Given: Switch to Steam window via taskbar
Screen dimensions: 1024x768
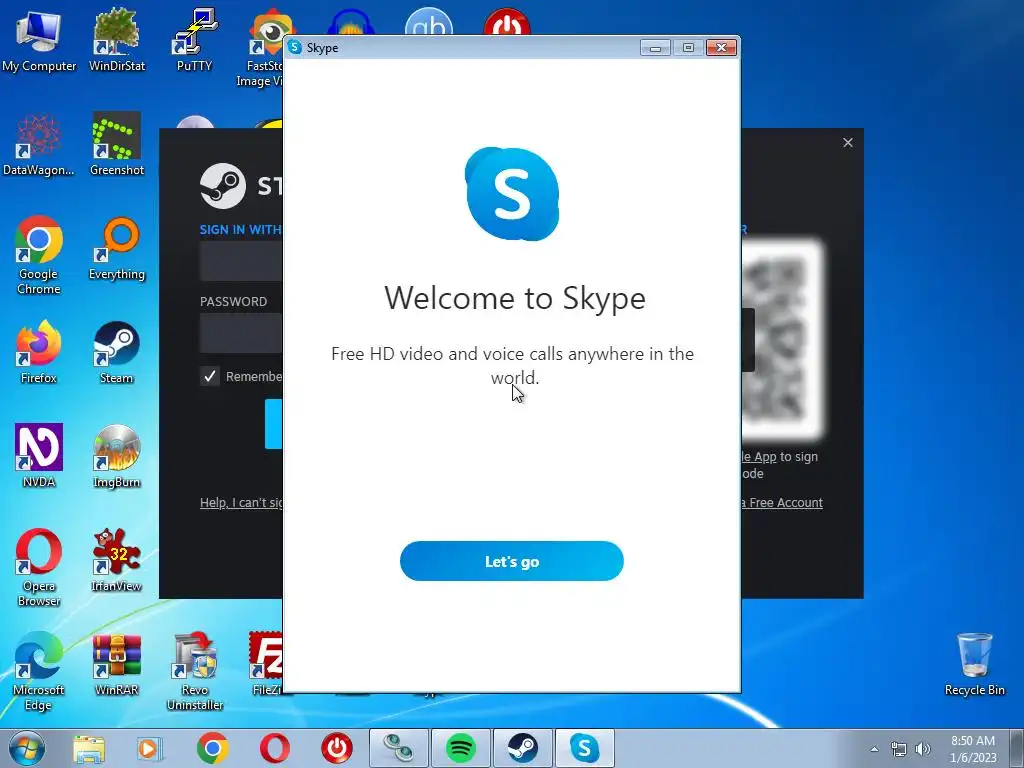Looking at the screenshot, I should click(x=522, y=748).
